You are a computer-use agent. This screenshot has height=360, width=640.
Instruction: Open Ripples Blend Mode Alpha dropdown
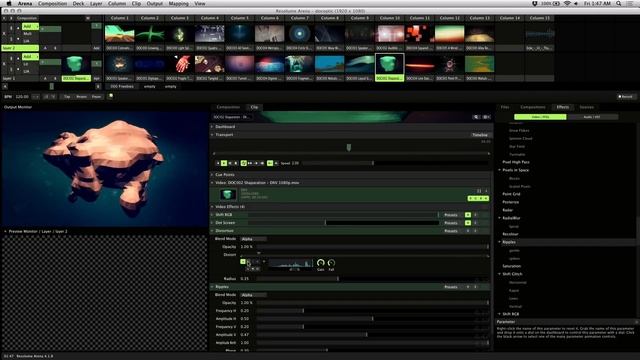coord(253,295)
